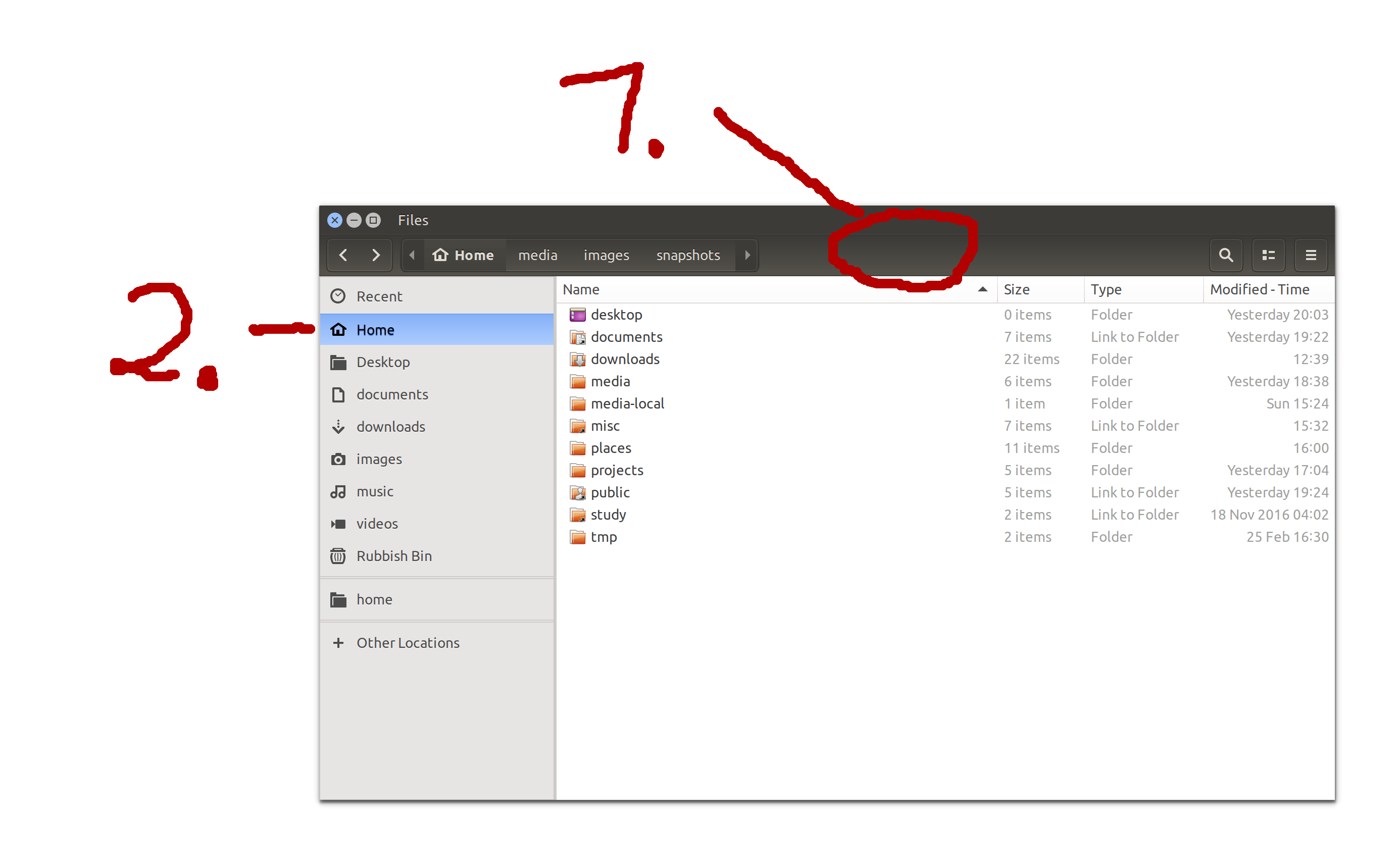Go back with the left arrow

point(343,255)
